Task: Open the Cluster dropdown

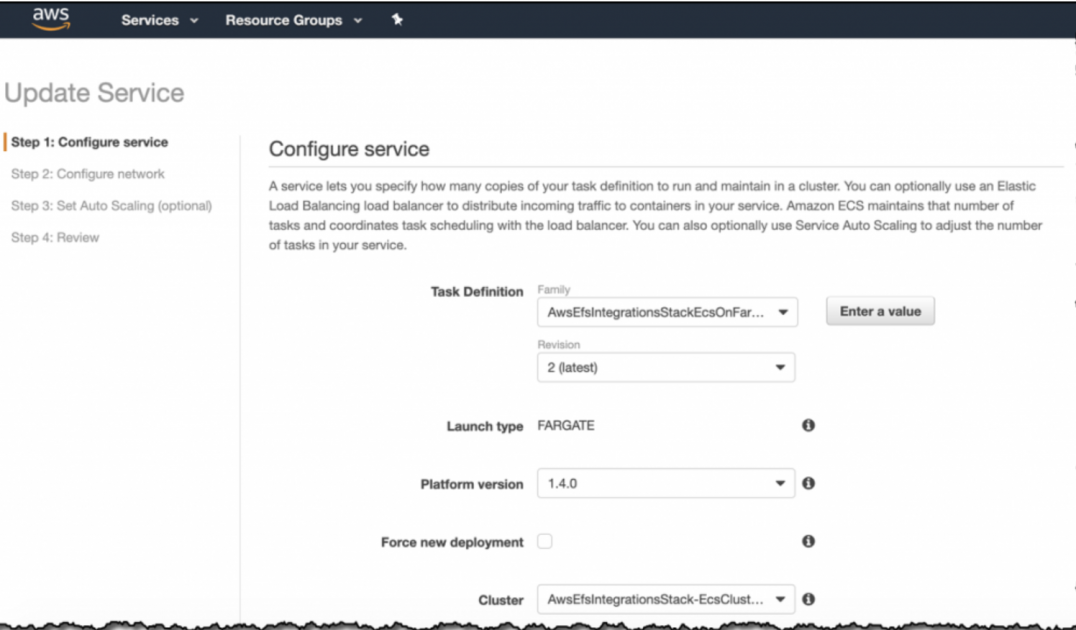Action: point(666,599)
